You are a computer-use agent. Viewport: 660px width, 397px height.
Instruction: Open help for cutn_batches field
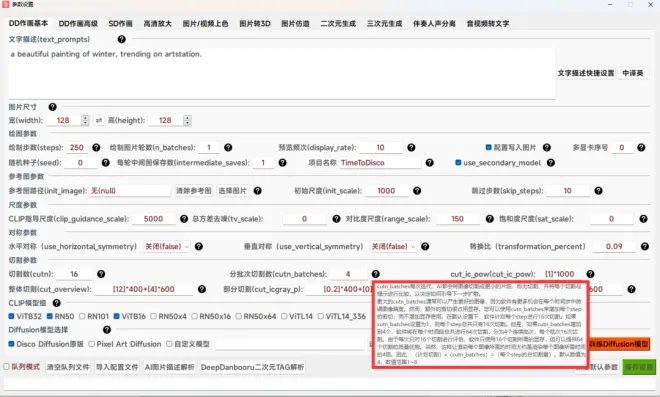pos(375,274)
